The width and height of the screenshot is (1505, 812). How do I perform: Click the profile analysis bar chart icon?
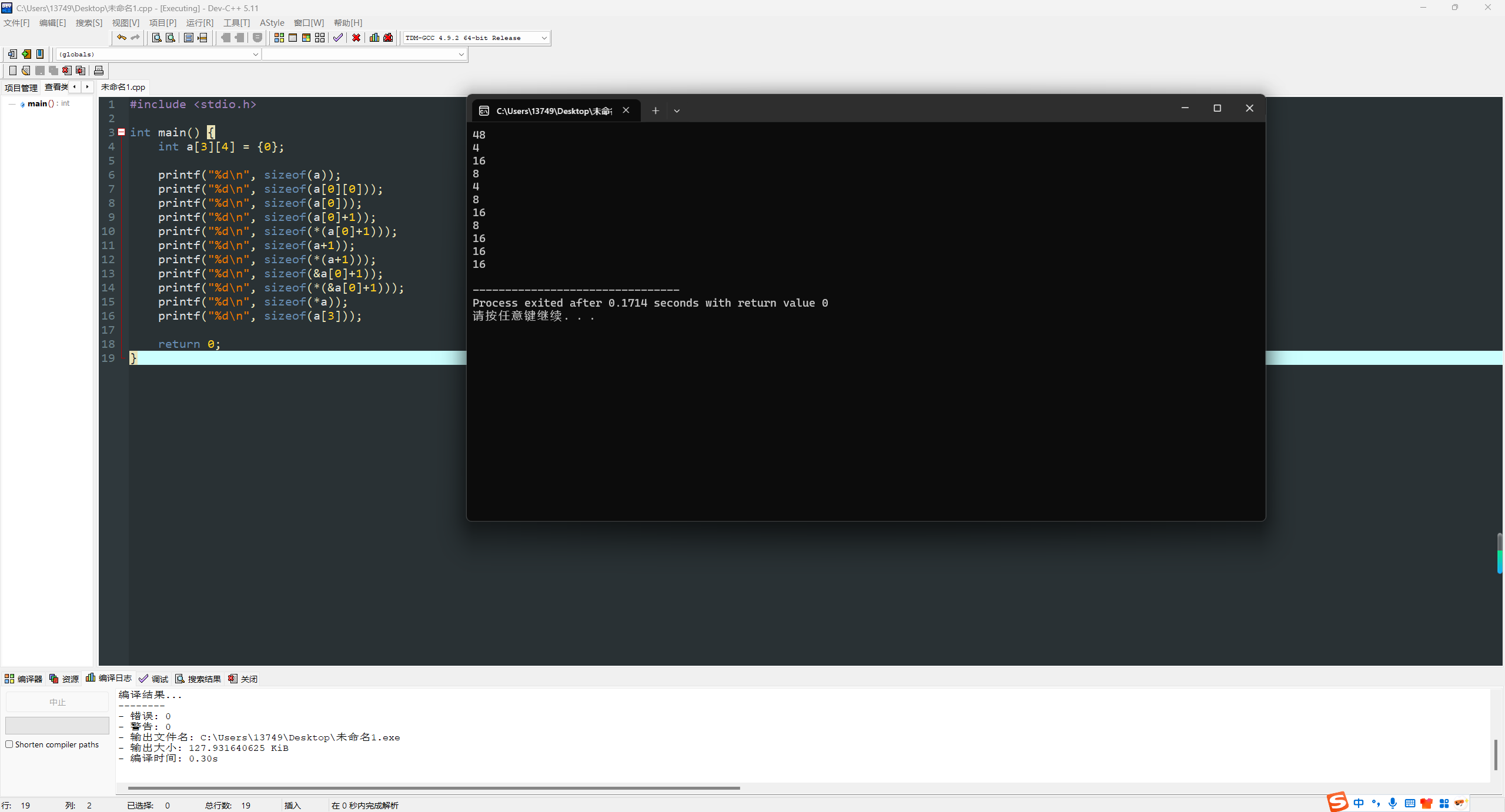pos(374,38)
